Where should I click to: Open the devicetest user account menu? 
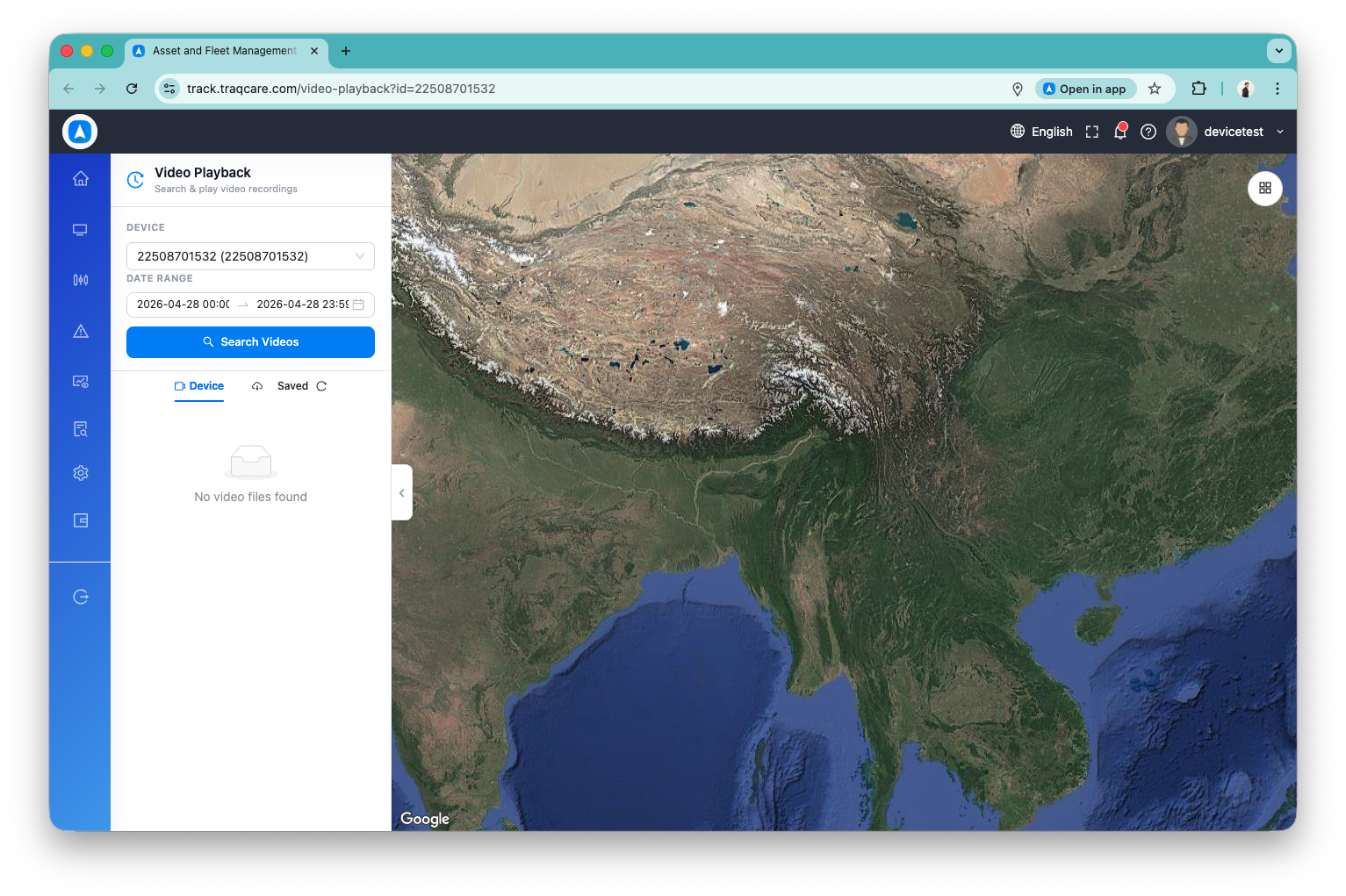[x=1226, y=132]
